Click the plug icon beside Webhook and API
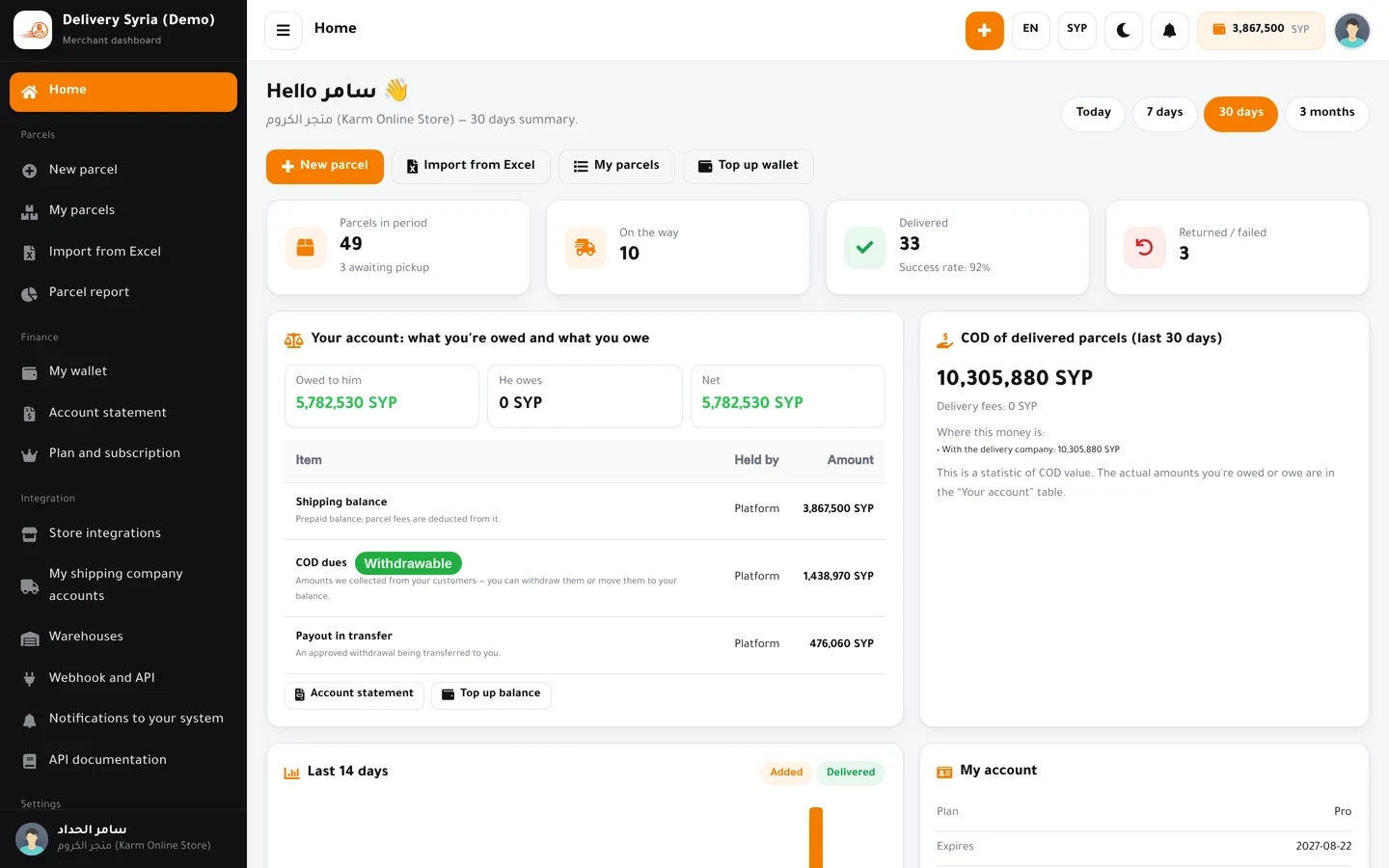Viewport: 1389px width, 868px height. [30, 679]
